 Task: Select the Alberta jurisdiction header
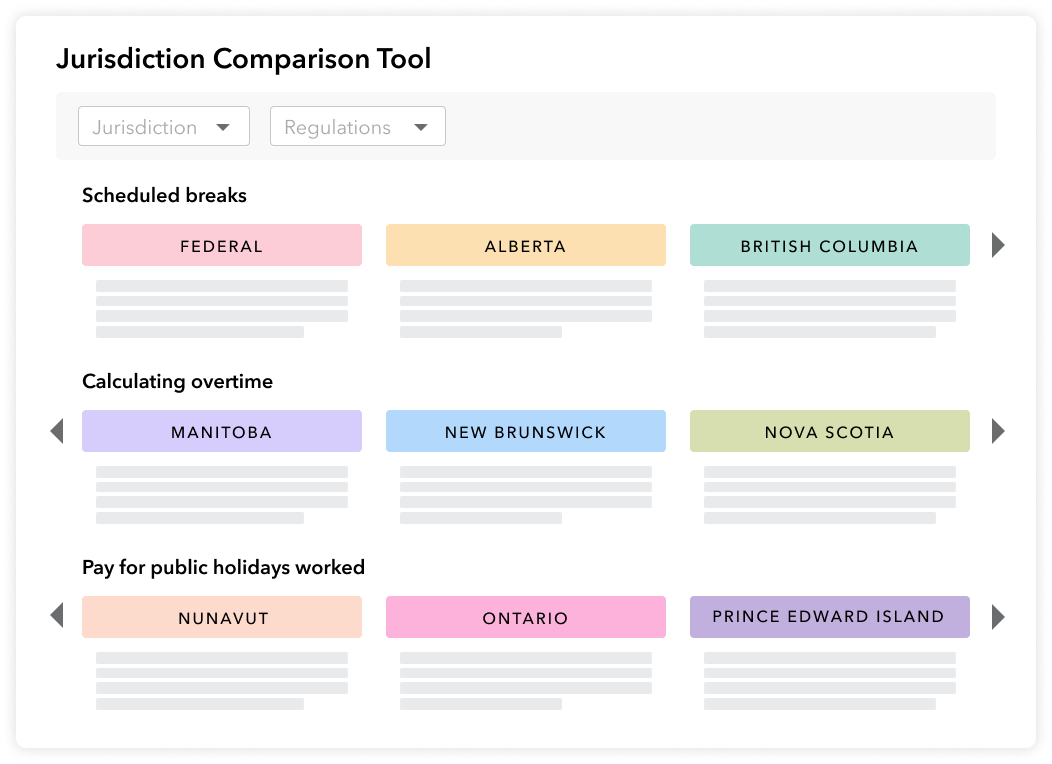(525, 245)
